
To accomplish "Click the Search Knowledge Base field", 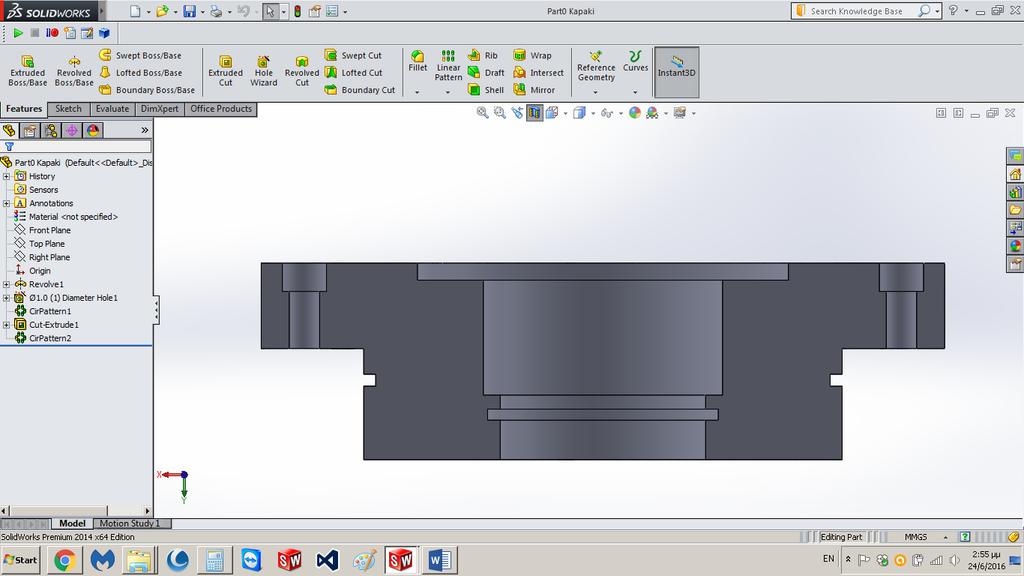I will pyautogui.click(x=858, y=11).
